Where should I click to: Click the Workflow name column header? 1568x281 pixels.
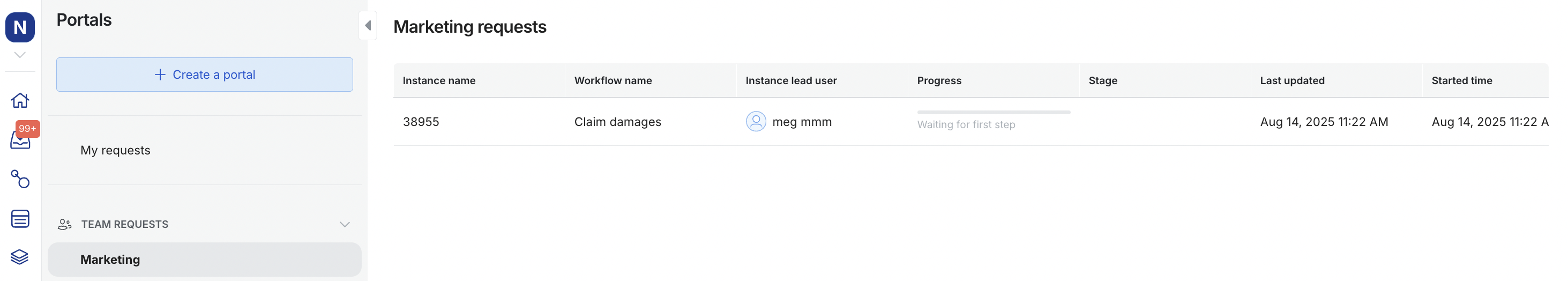click(613, 80)
